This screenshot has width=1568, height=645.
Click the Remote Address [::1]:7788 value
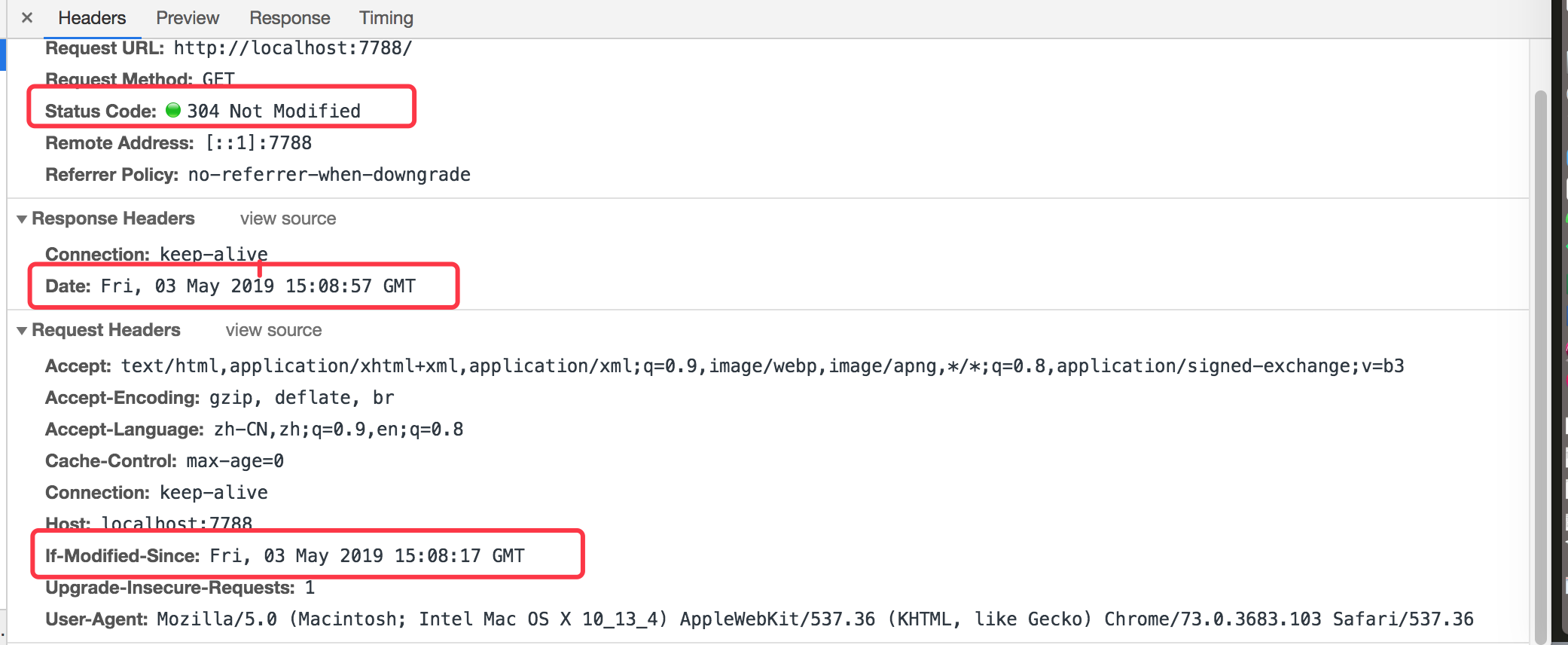(258, 143)
